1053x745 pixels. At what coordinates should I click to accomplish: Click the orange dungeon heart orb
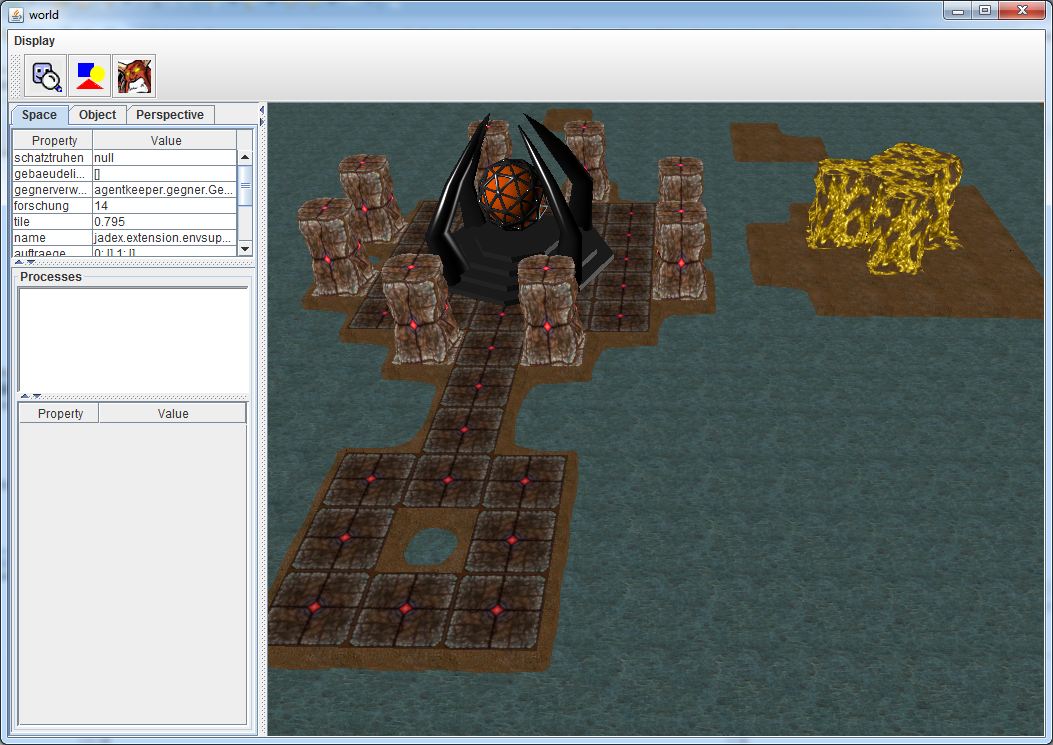click(509, 190)
